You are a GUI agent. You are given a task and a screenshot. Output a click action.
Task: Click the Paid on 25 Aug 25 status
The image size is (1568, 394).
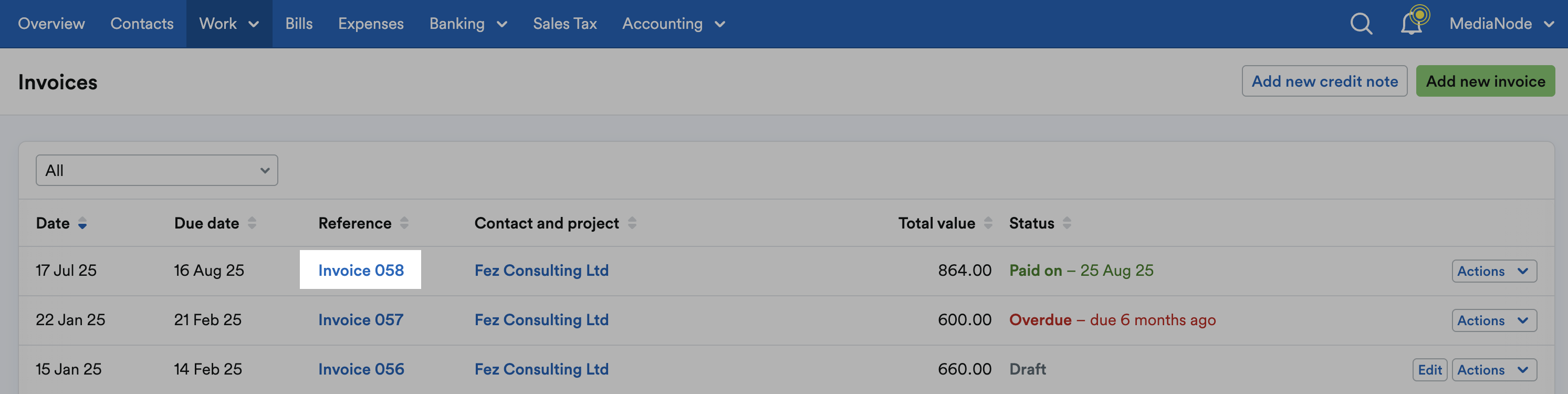click(x=1081, y=271)
